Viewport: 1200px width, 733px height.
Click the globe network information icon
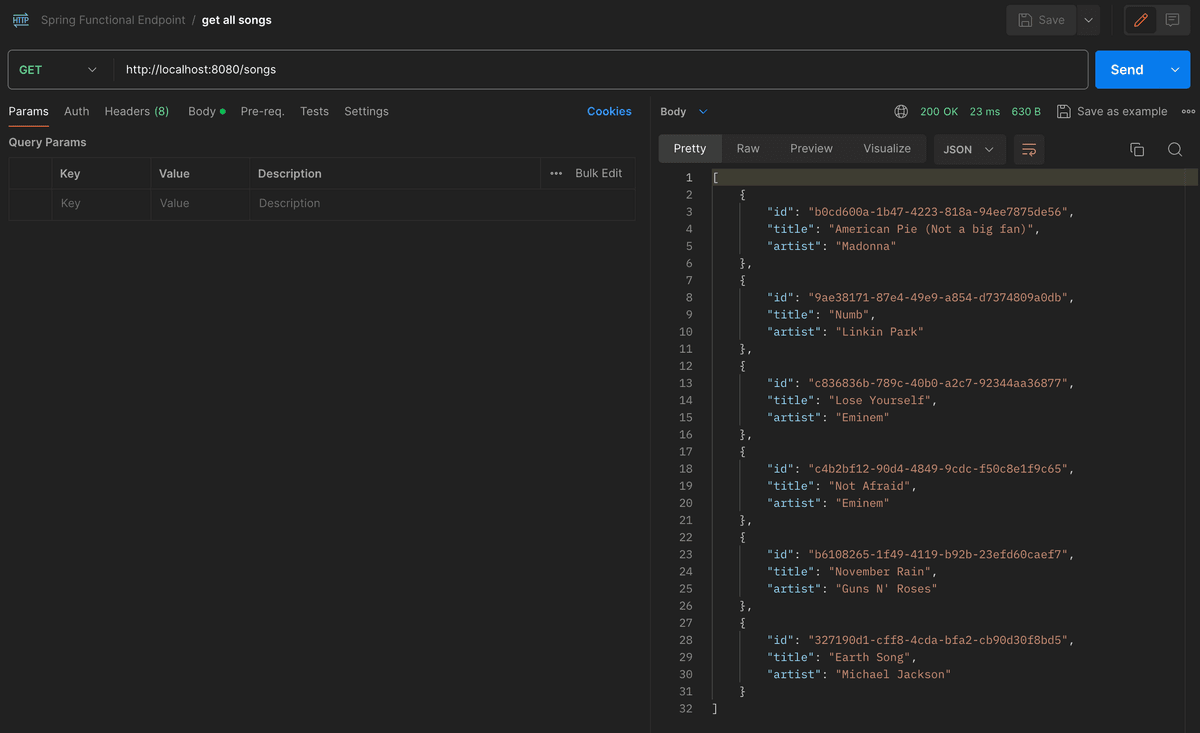point(900,111)
